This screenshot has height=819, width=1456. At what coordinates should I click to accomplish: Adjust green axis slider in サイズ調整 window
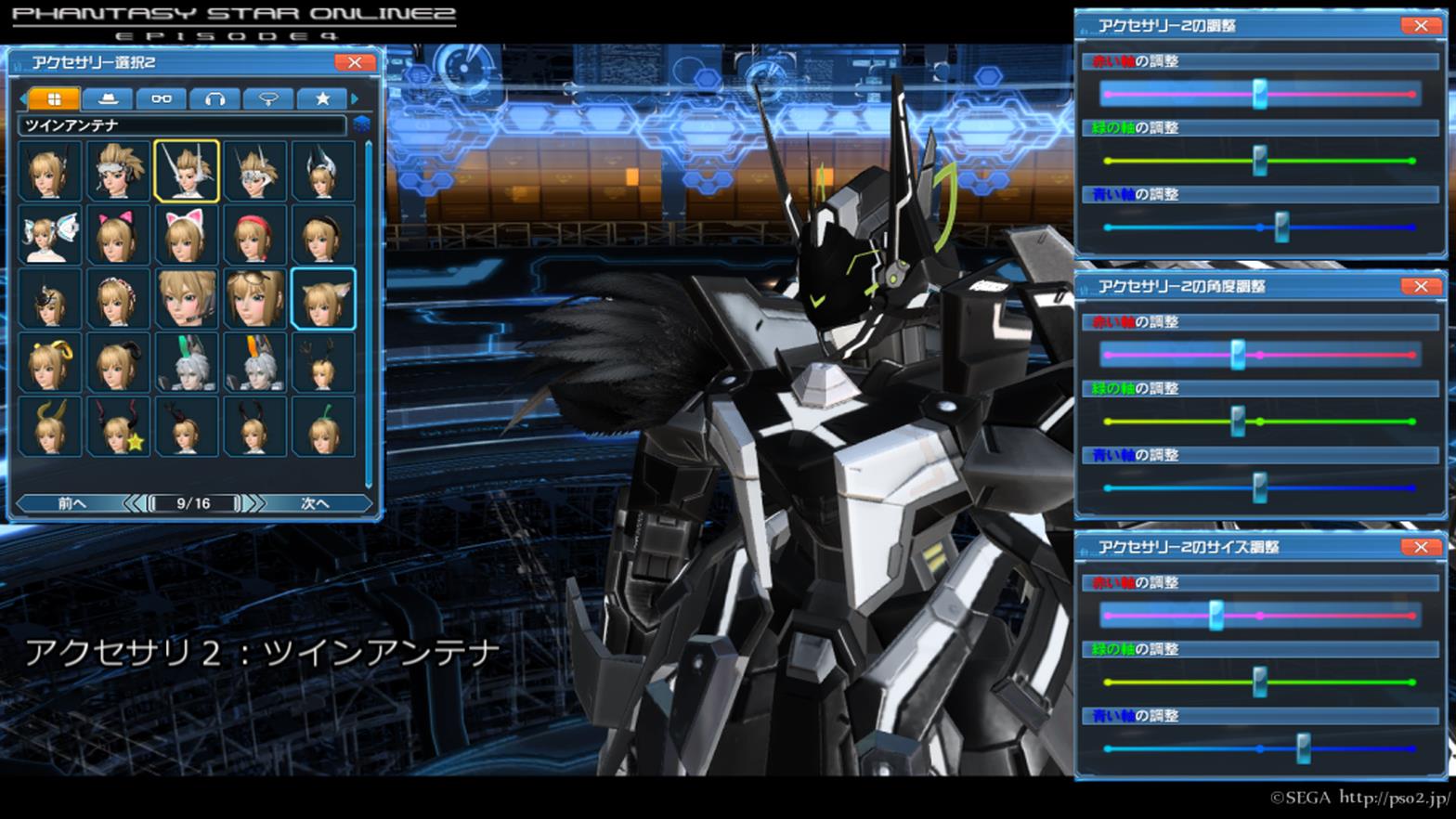[x=1260, y=682]
